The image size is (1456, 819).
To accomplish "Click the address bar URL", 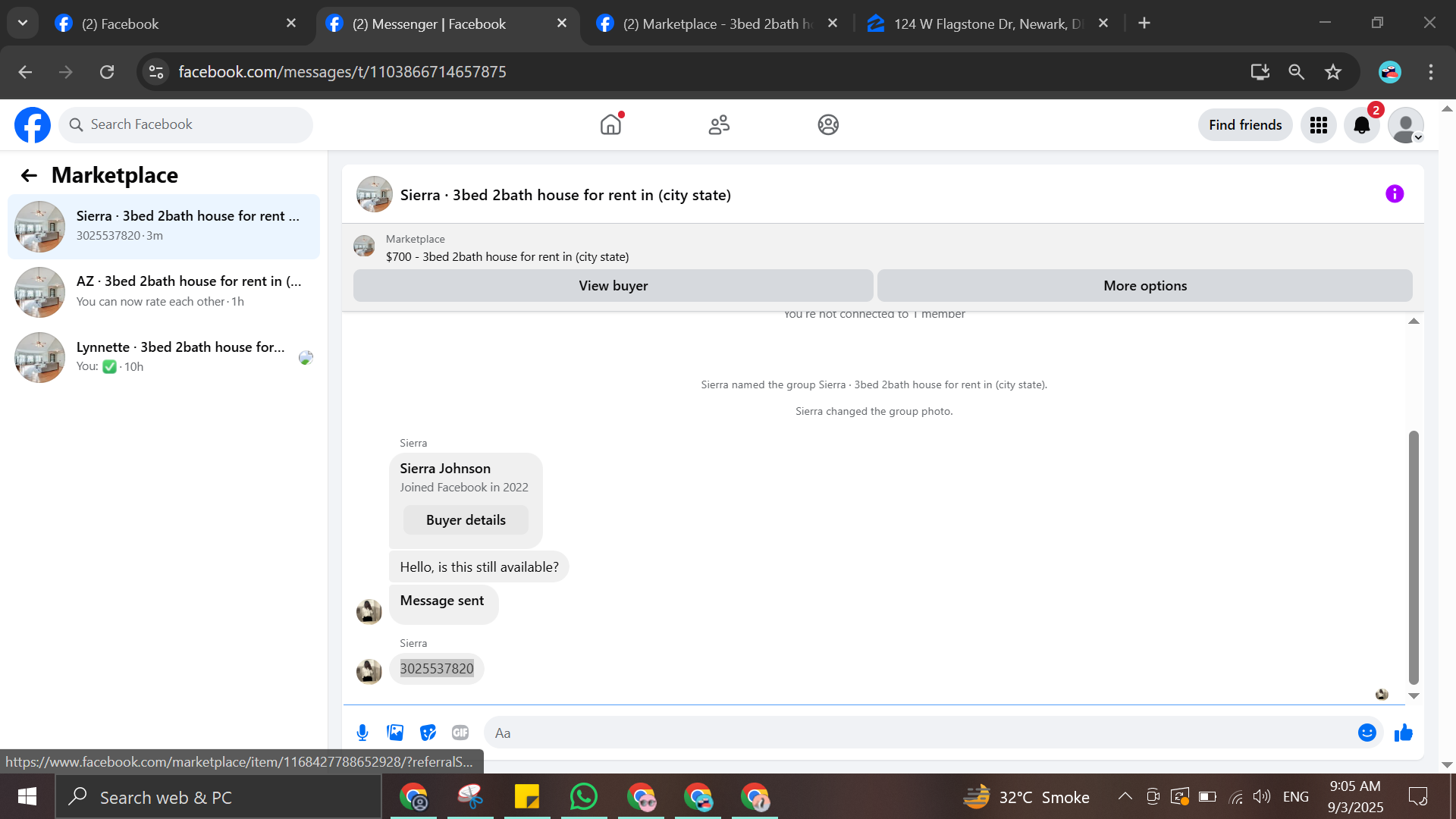I will tap(343, 72).
